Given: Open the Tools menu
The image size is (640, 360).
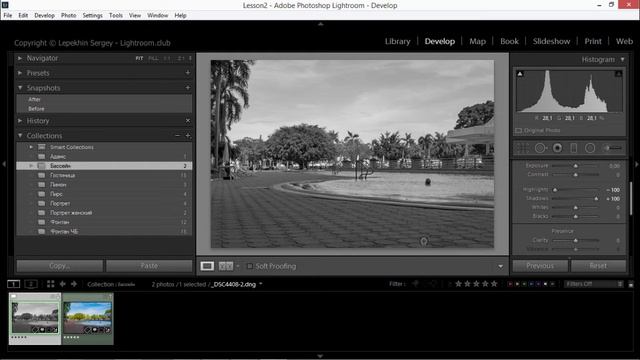Looking at the screenshot, I should (x=116, y=16).
